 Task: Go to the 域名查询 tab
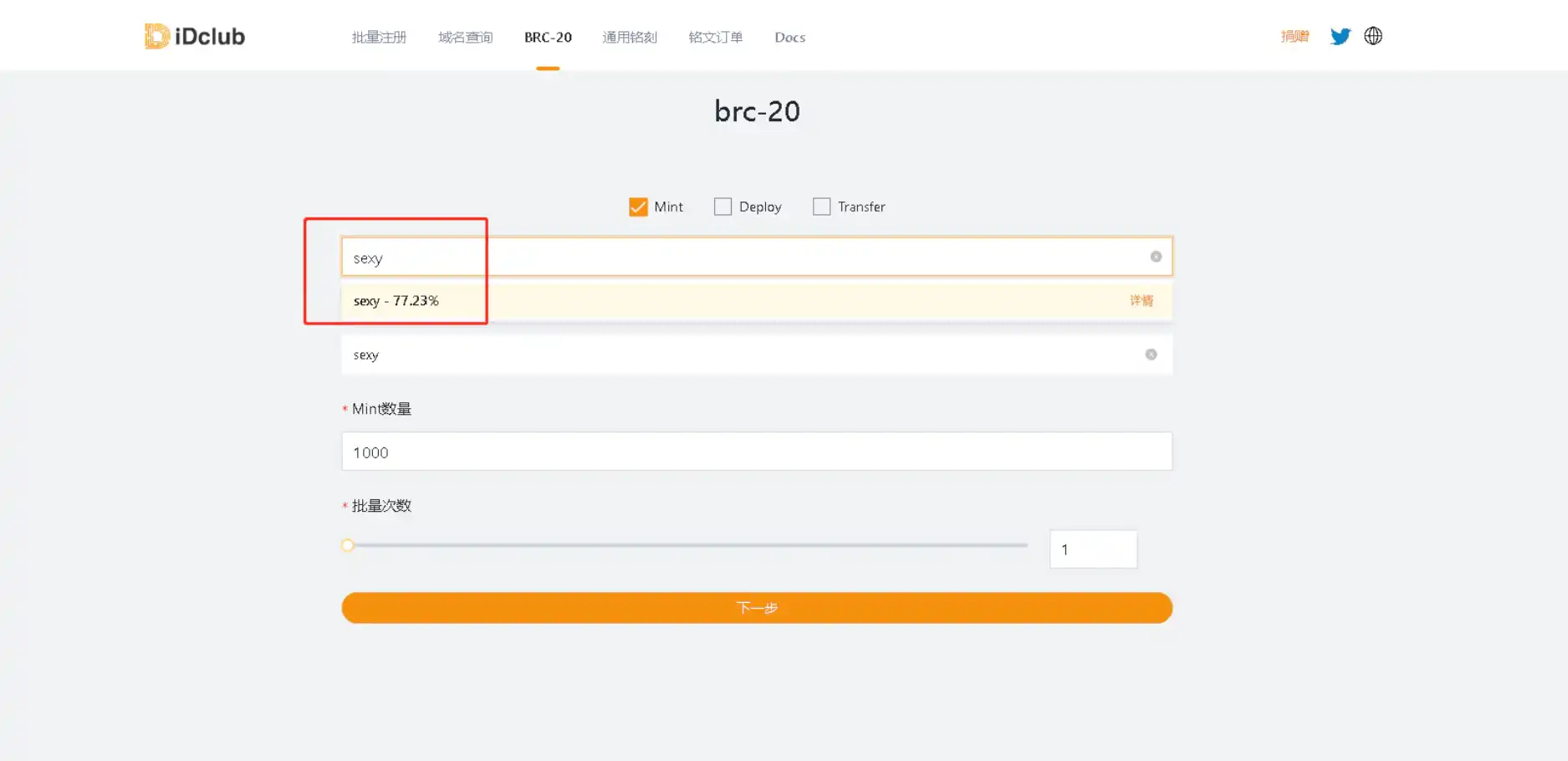coord(465,37)
